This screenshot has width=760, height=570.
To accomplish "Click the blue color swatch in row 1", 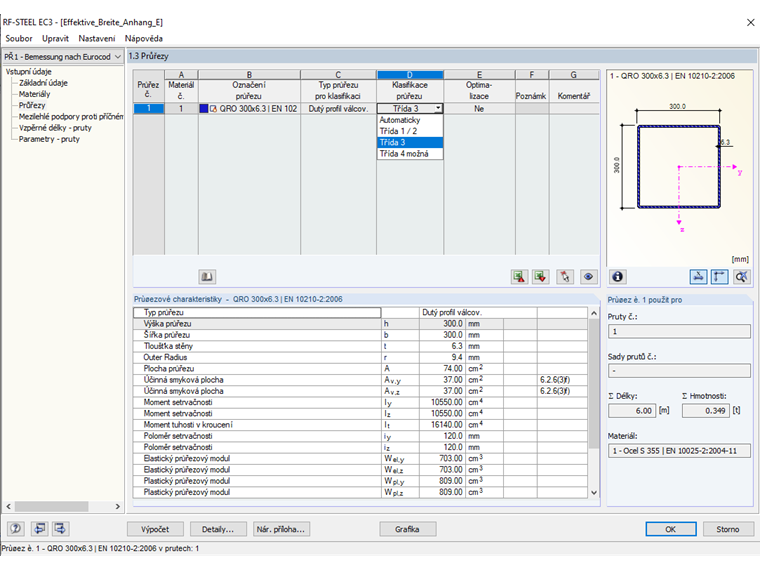I will [204, 109].
